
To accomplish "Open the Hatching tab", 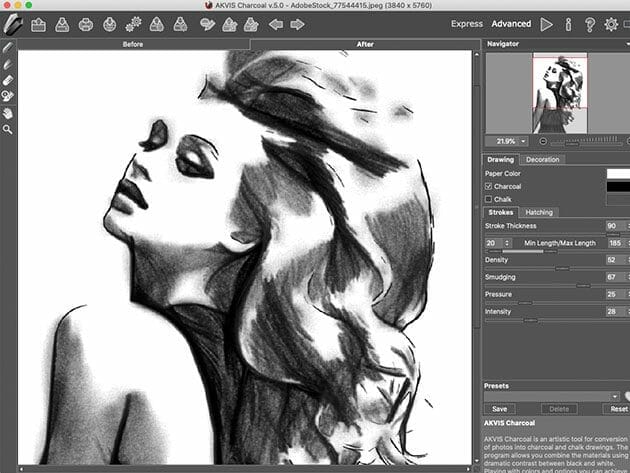I will click(539, 212).
